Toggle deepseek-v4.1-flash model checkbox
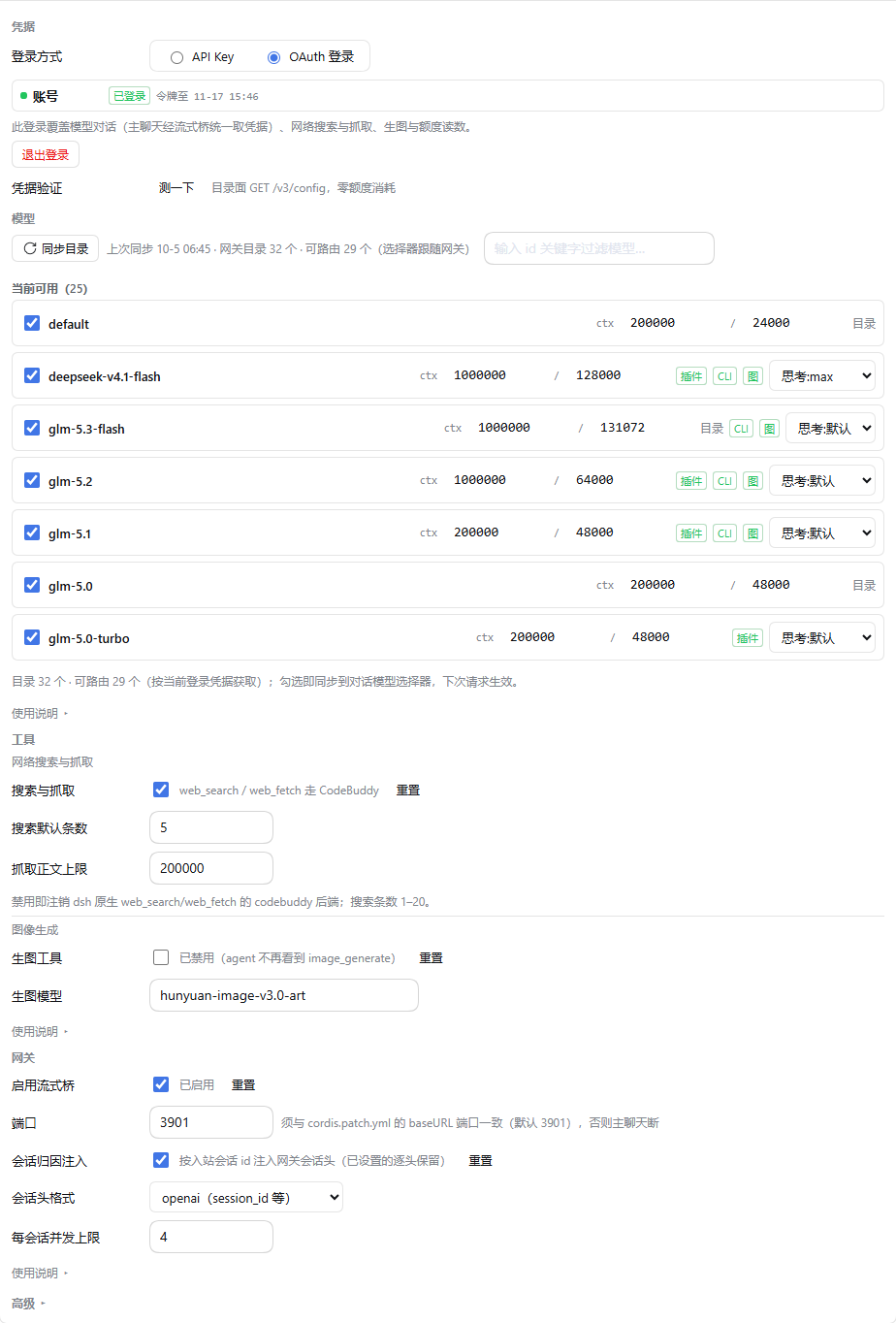896x1323 pixels. coord(32,375)
